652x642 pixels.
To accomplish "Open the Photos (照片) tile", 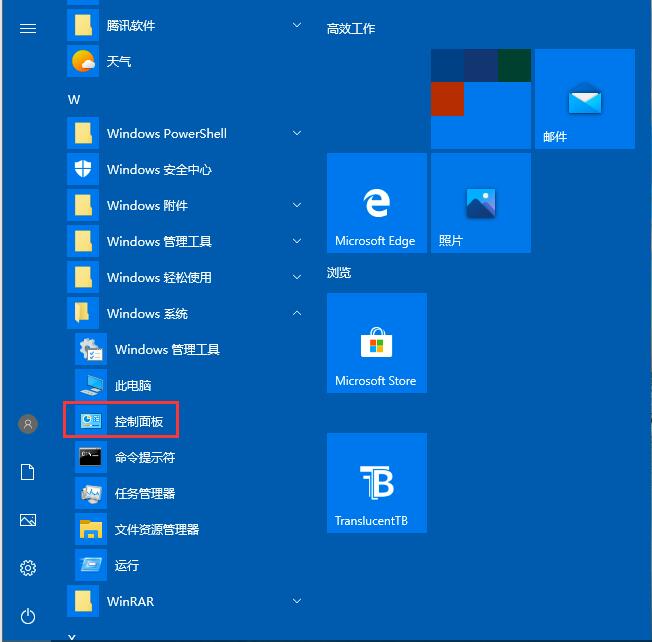I will click(480, 203).
